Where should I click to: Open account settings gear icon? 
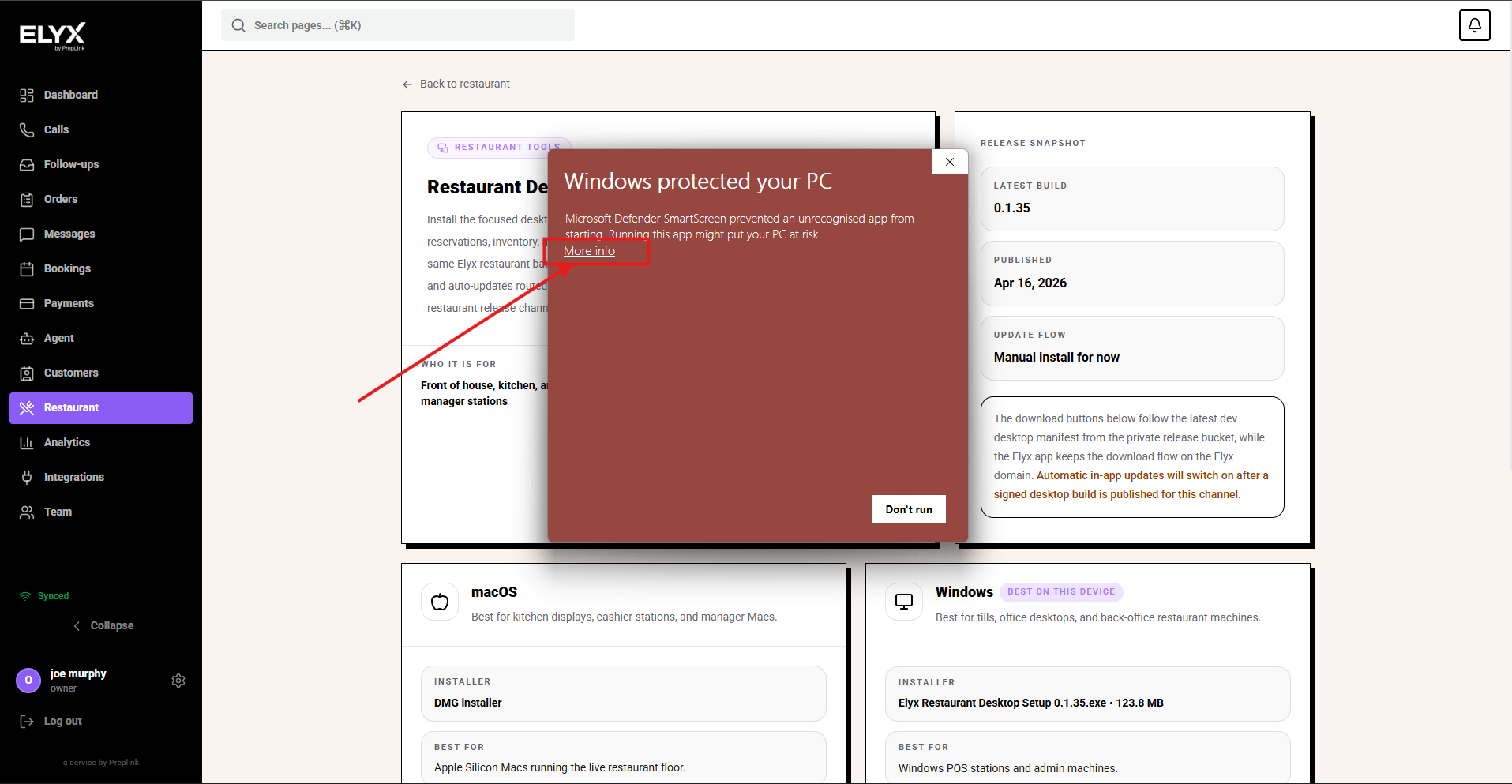click(x=178, y=681)
